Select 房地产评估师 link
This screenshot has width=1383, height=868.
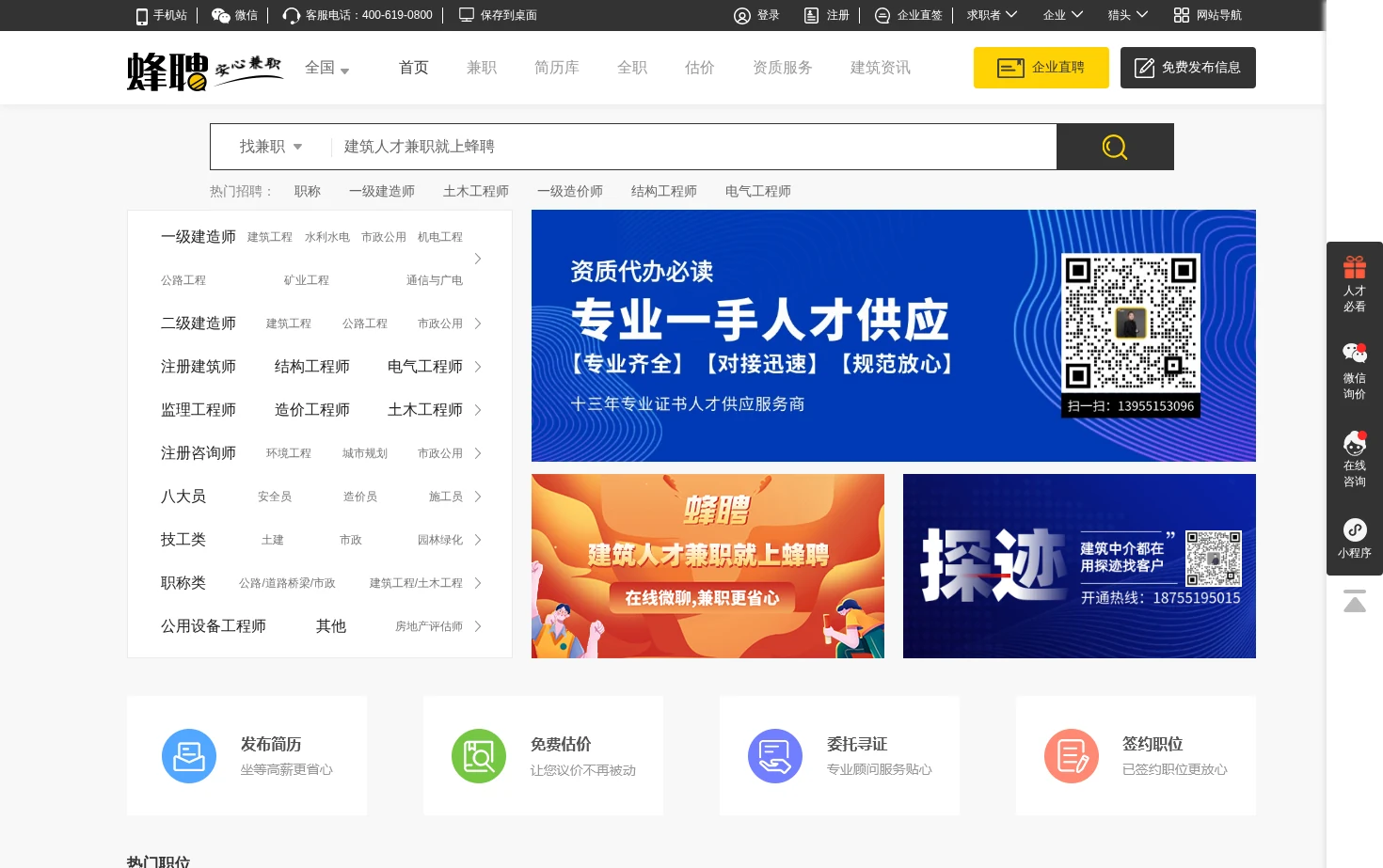[x=429, y=626]
